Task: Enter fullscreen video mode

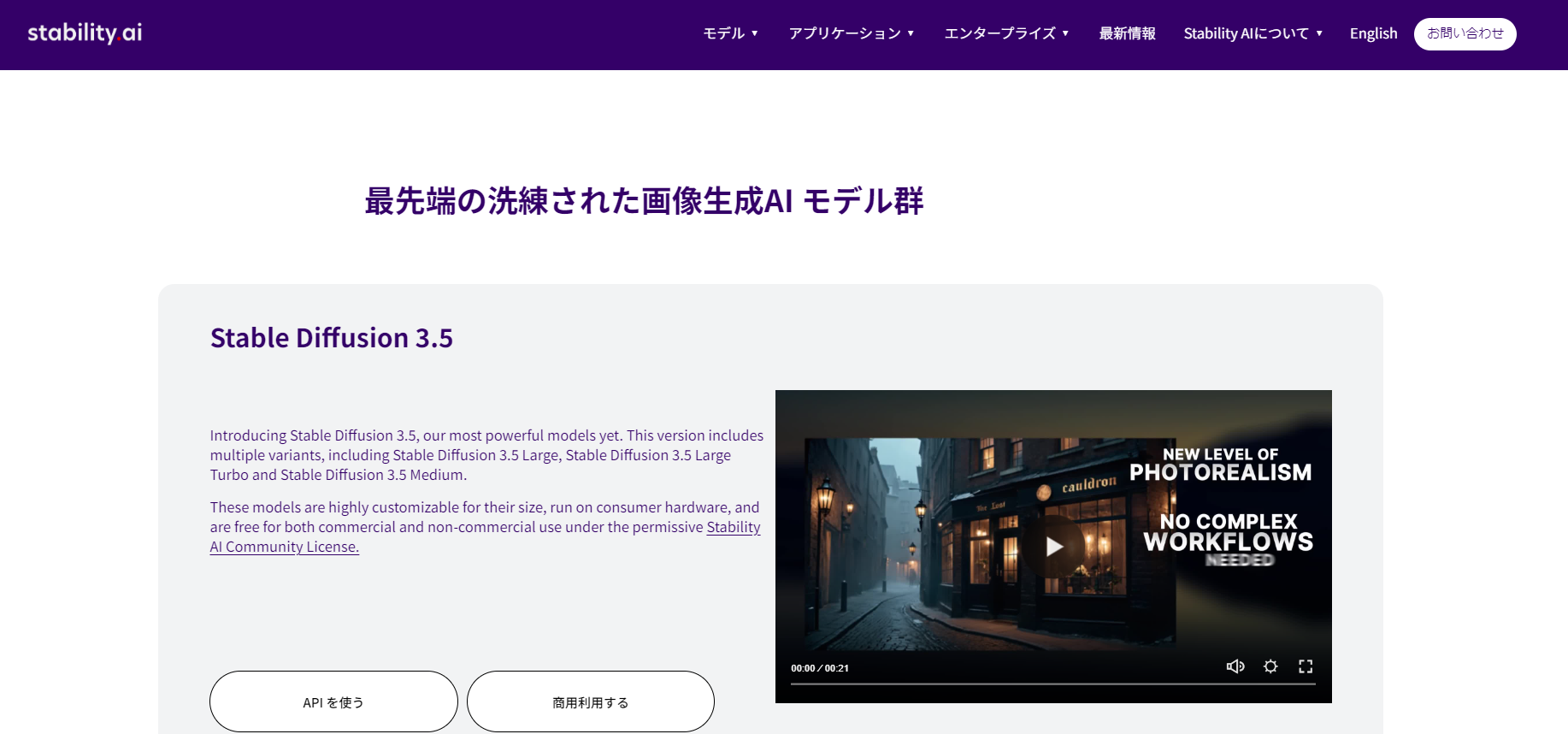Action: (1306, 666)
